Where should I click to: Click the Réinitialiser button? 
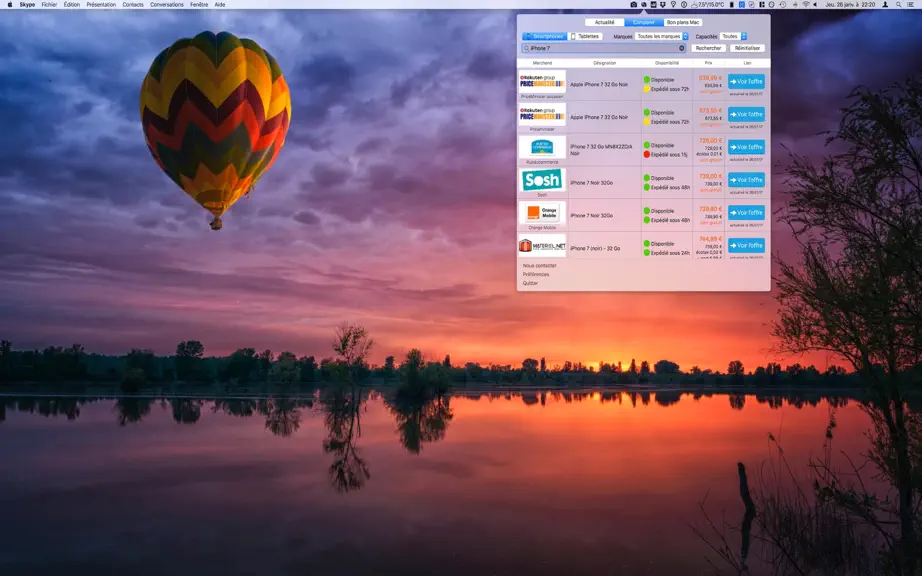(747, 48)
